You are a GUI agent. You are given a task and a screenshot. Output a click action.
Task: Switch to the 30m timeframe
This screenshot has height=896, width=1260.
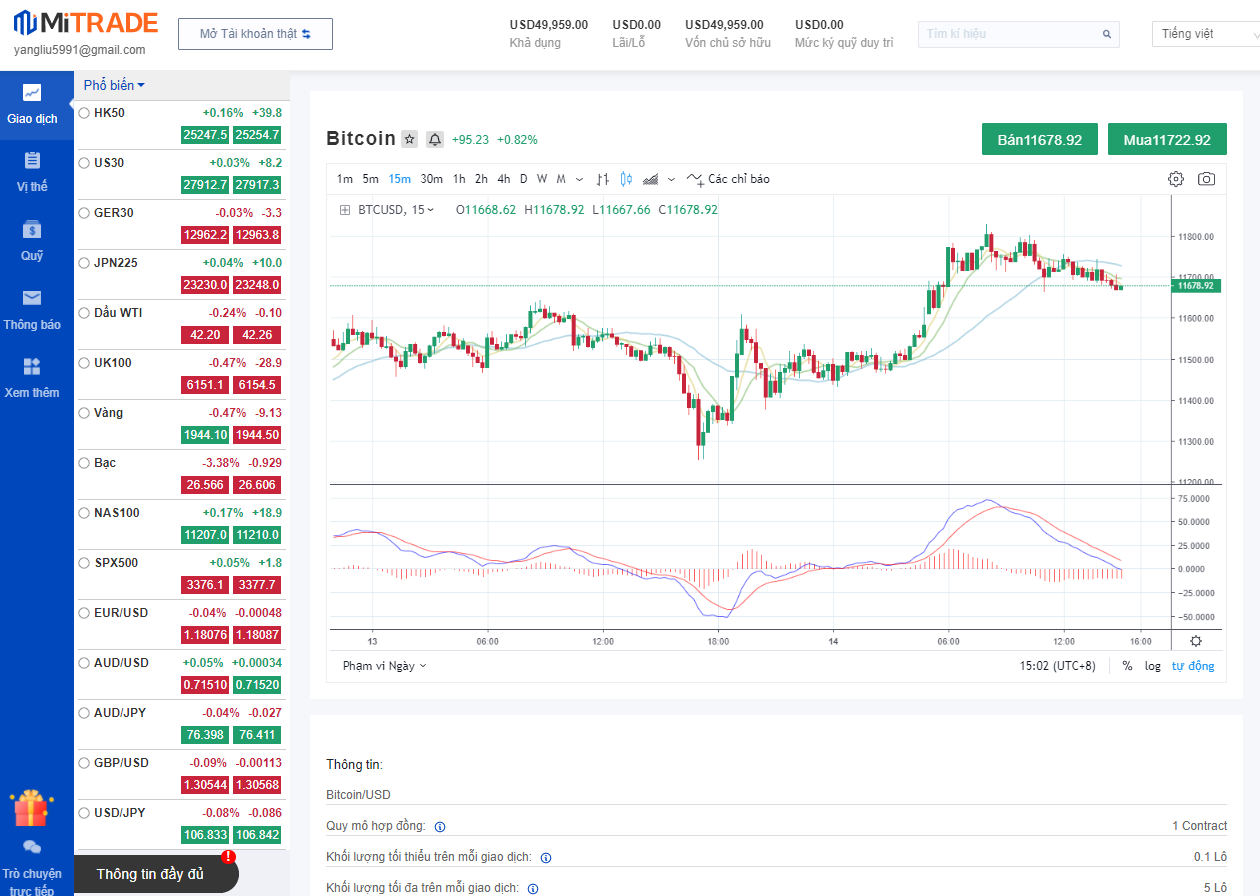(x=431, y=179)
